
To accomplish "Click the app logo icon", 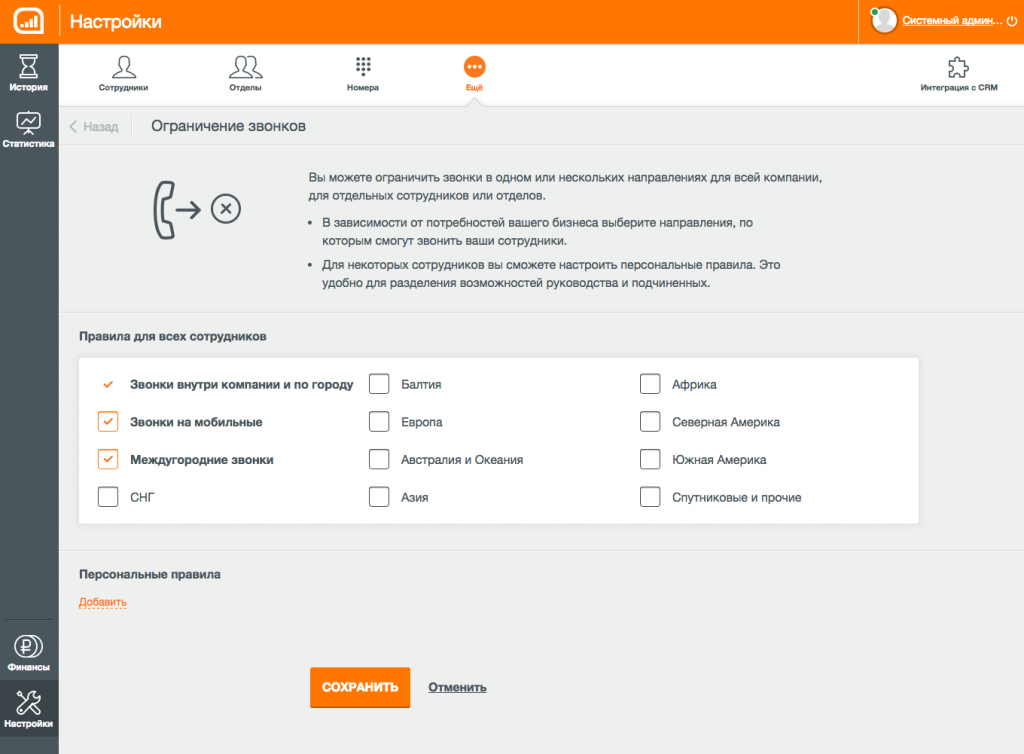I will coord(29,21).
